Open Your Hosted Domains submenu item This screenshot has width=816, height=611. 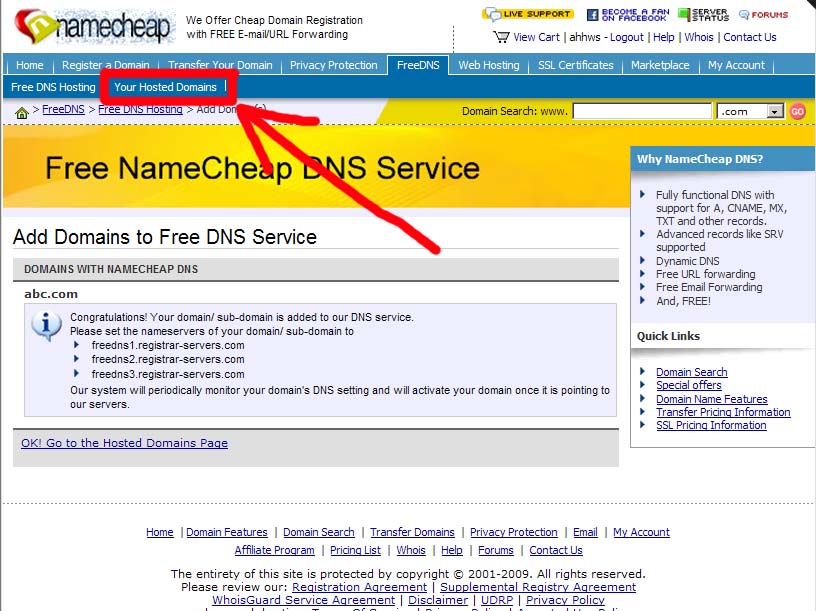tap(165, 87)
